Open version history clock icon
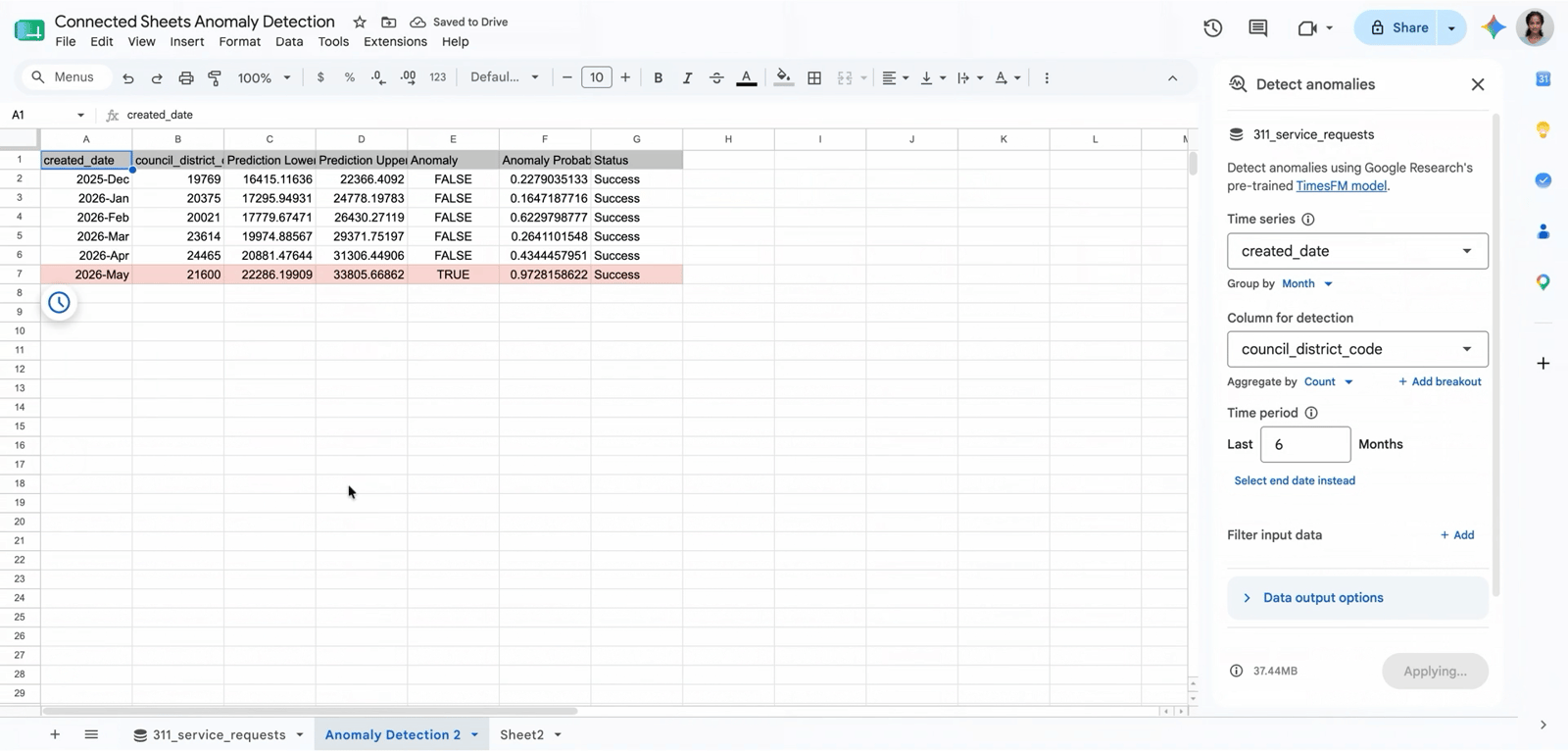The height and width of the screenshot is (751, 1568). coord(1213,27)
